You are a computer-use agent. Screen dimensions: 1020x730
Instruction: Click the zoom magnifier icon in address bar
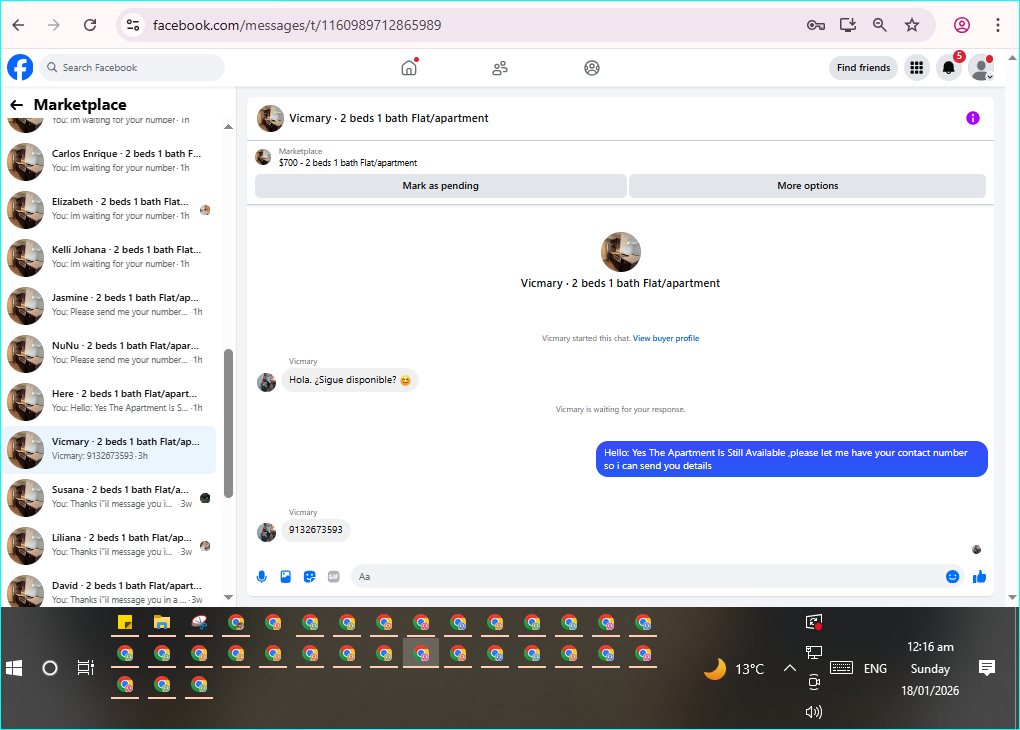tap(879, 25)
